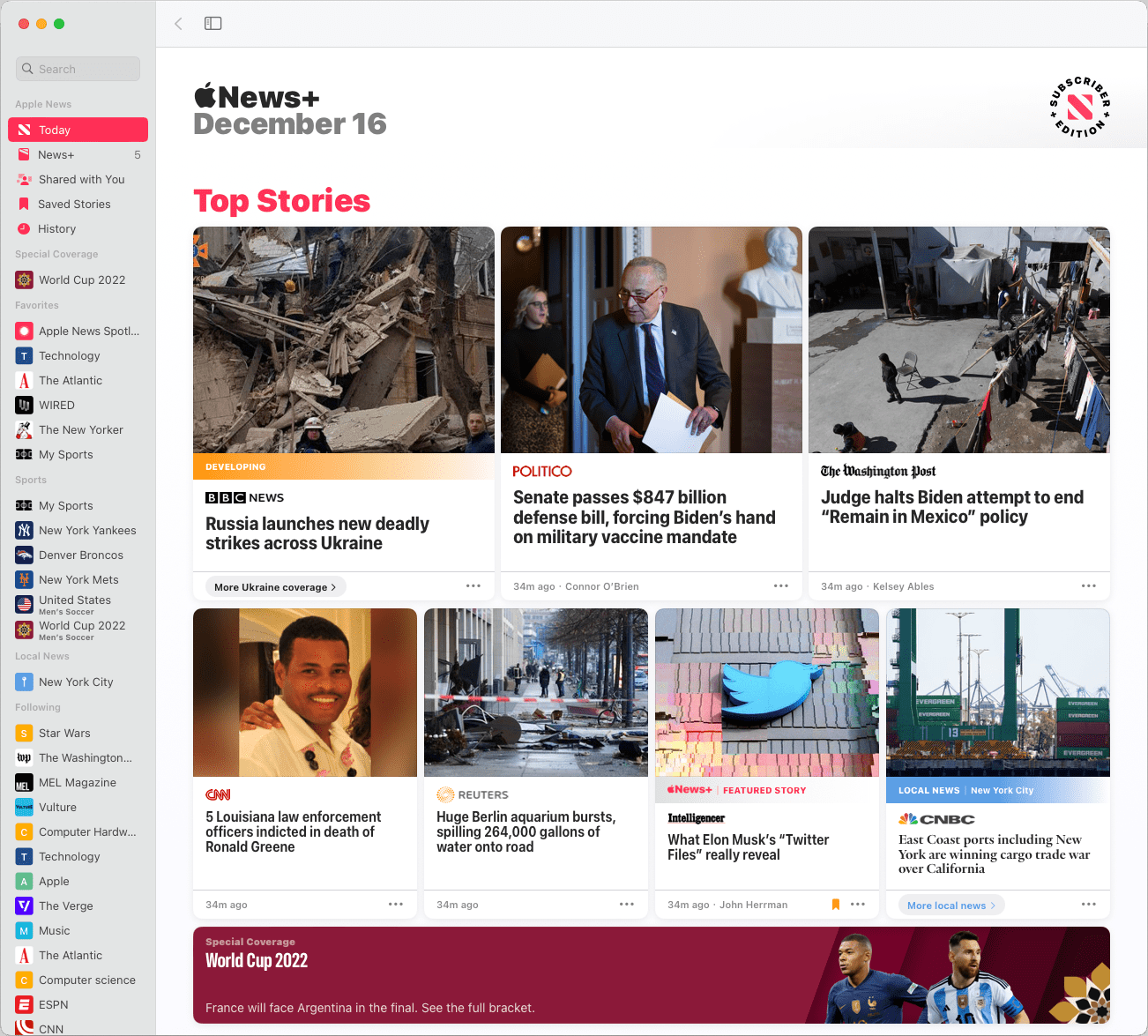The width and height of the screenshot is (1148, 1036).
Task: Click New York City local news icon
Action: [x=24, y=682]
